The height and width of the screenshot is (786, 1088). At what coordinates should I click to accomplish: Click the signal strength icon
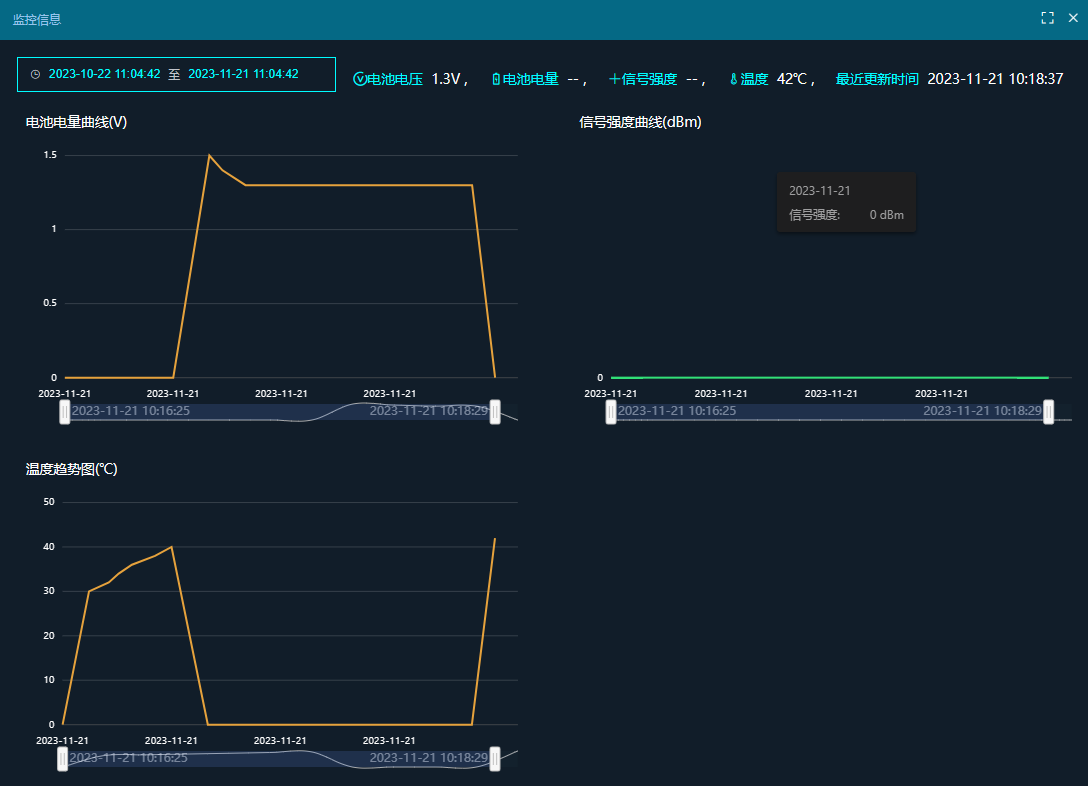click(614, 79)
